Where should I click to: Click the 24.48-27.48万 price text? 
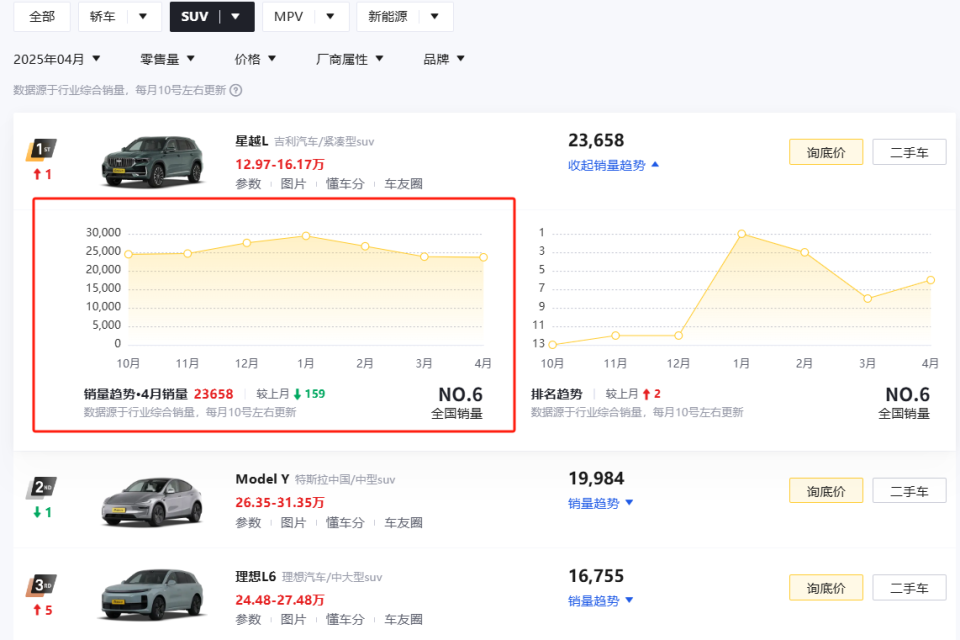tap(280, 600)
